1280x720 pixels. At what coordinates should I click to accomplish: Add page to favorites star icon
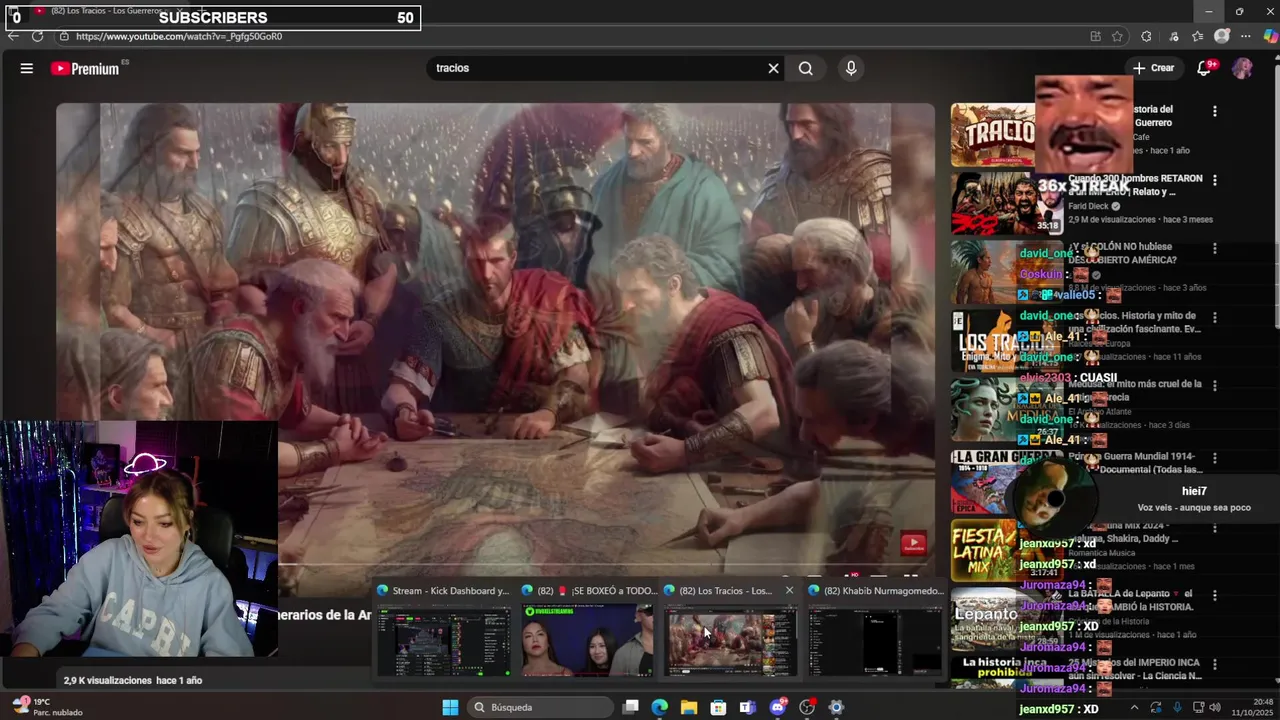click(x=1118, y=36)
